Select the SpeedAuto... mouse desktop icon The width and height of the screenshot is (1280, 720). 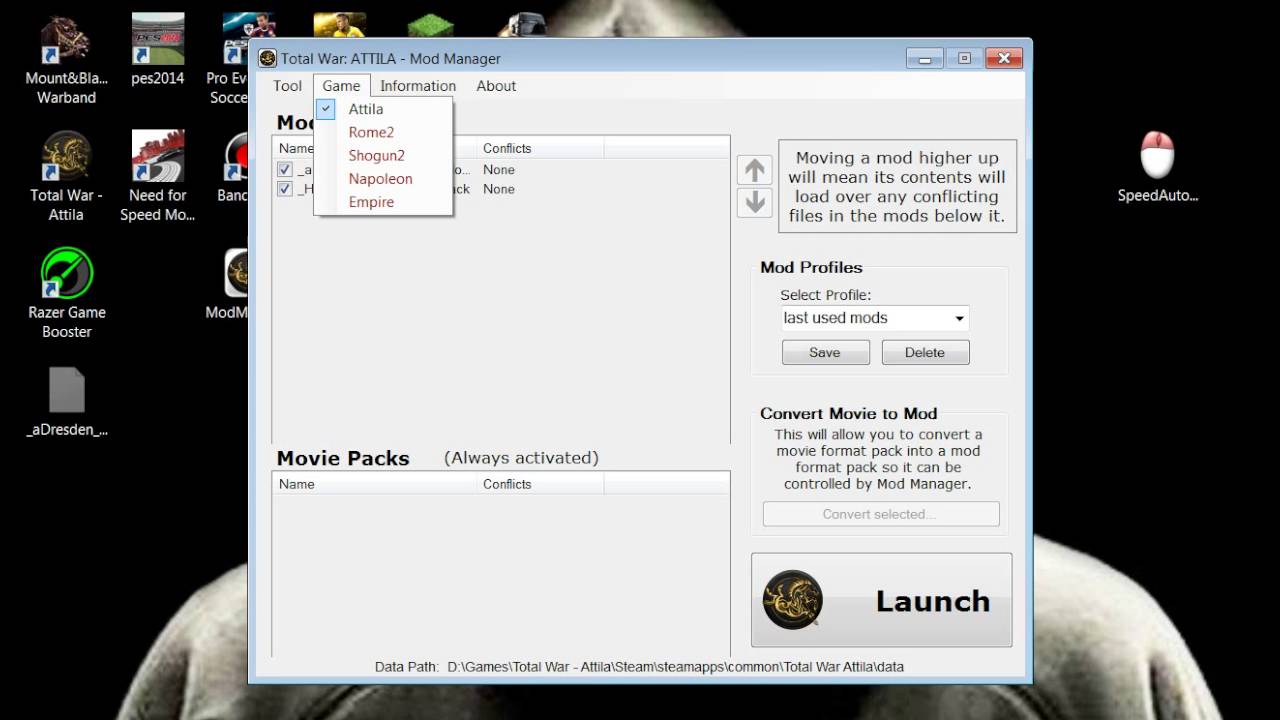click(x=1157, y=167)
